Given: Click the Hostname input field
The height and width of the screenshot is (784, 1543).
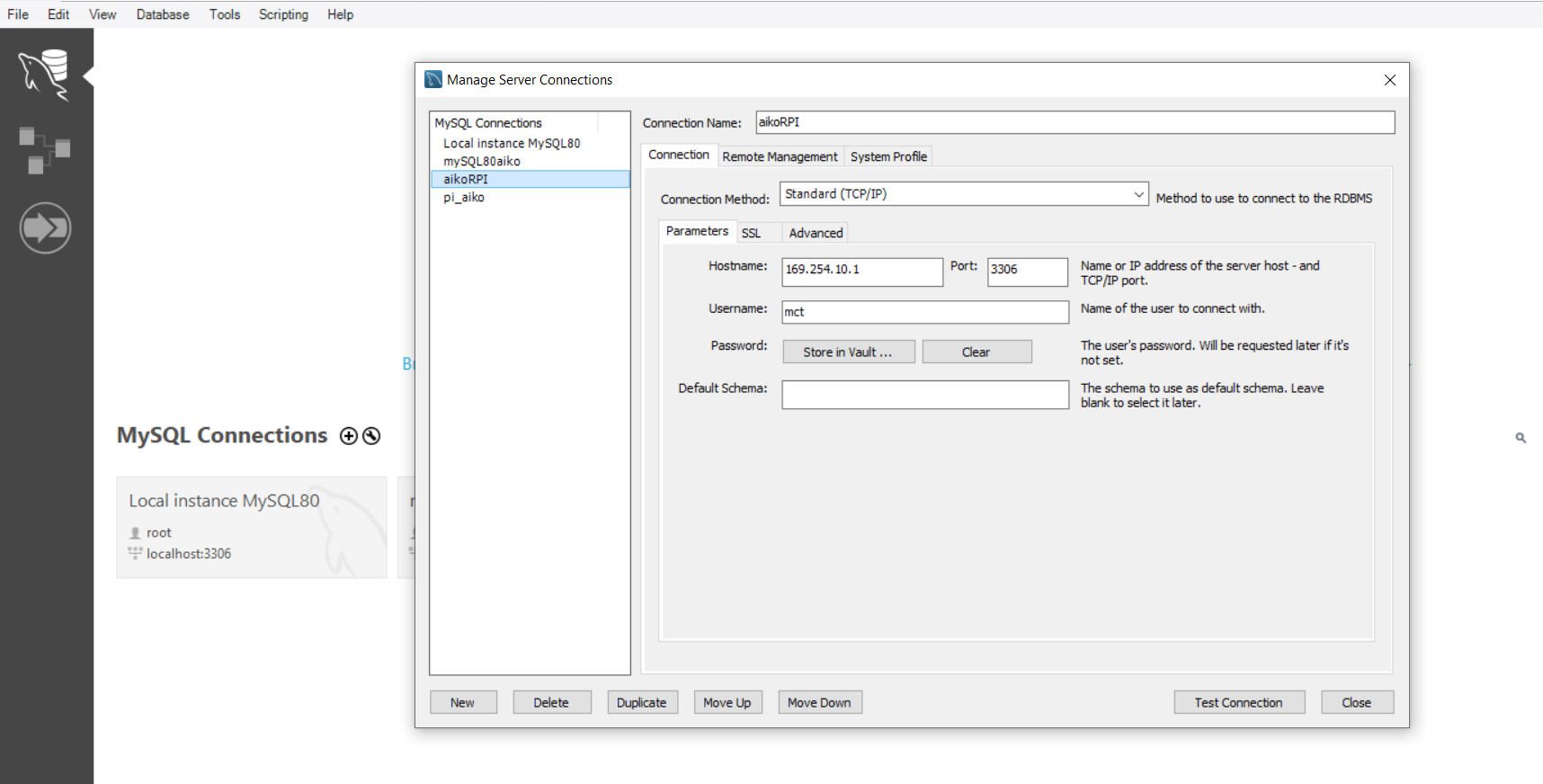Looking at the screenshot, I should point(862,272).
